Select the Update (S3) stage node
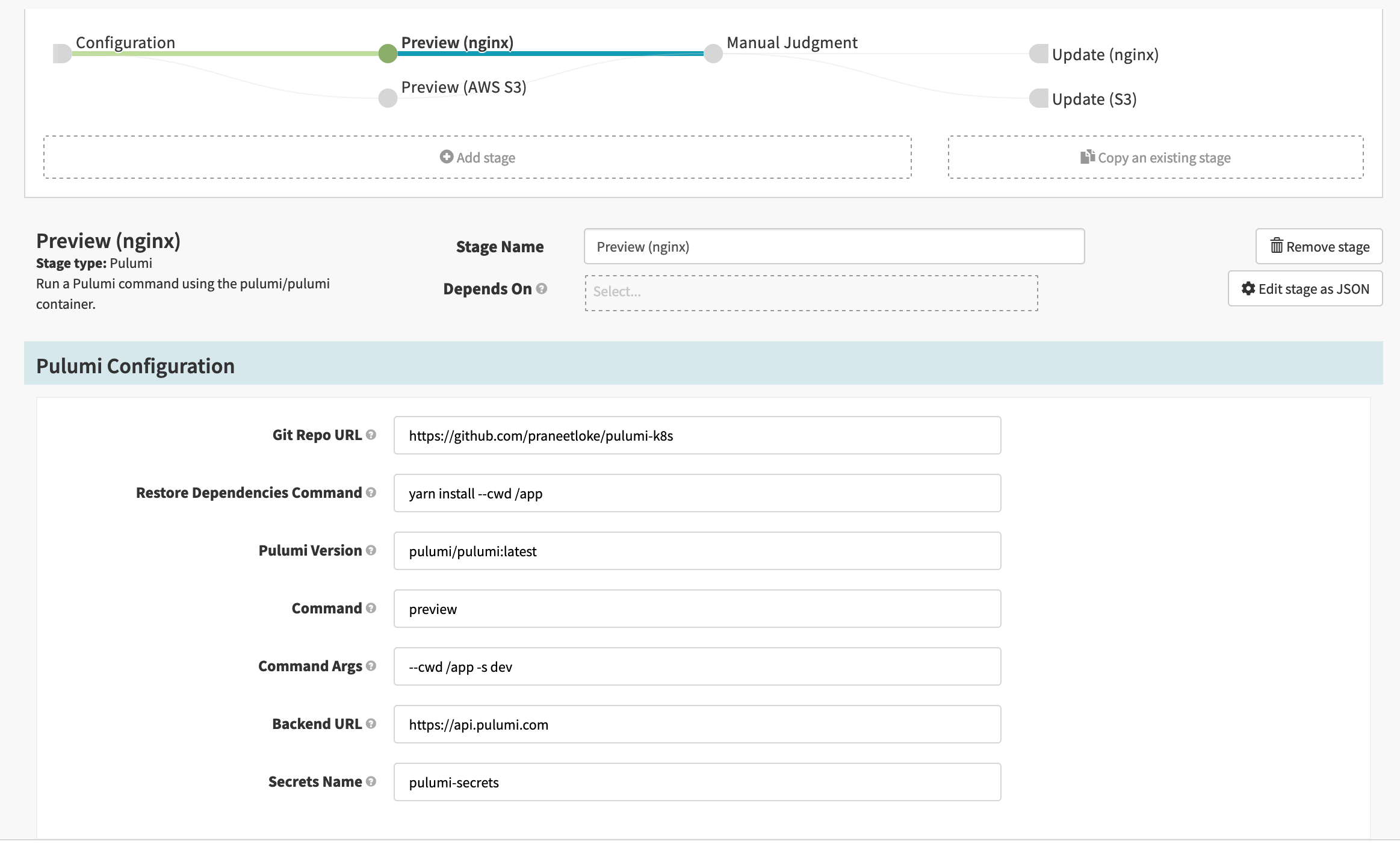 [1039, 98]
